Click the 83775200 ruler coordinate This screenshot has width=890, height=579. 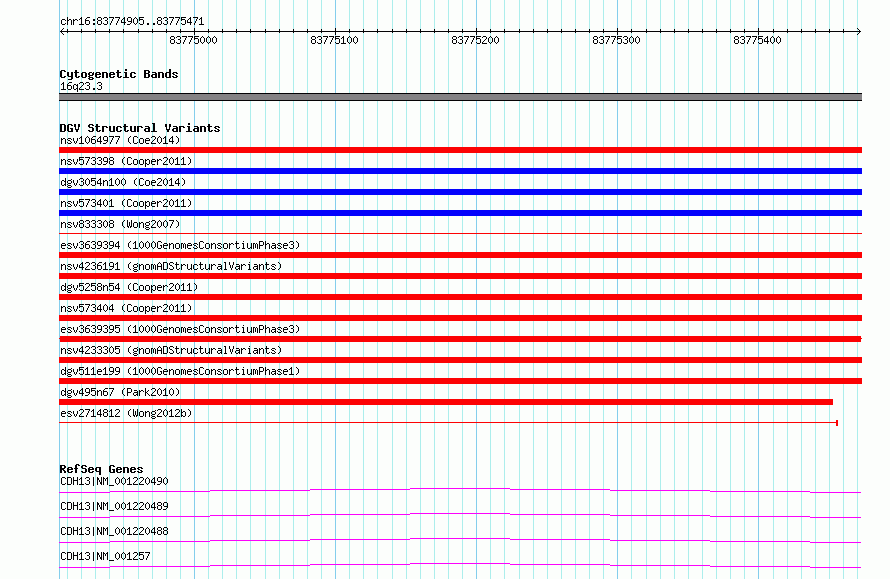coord(475,40)
